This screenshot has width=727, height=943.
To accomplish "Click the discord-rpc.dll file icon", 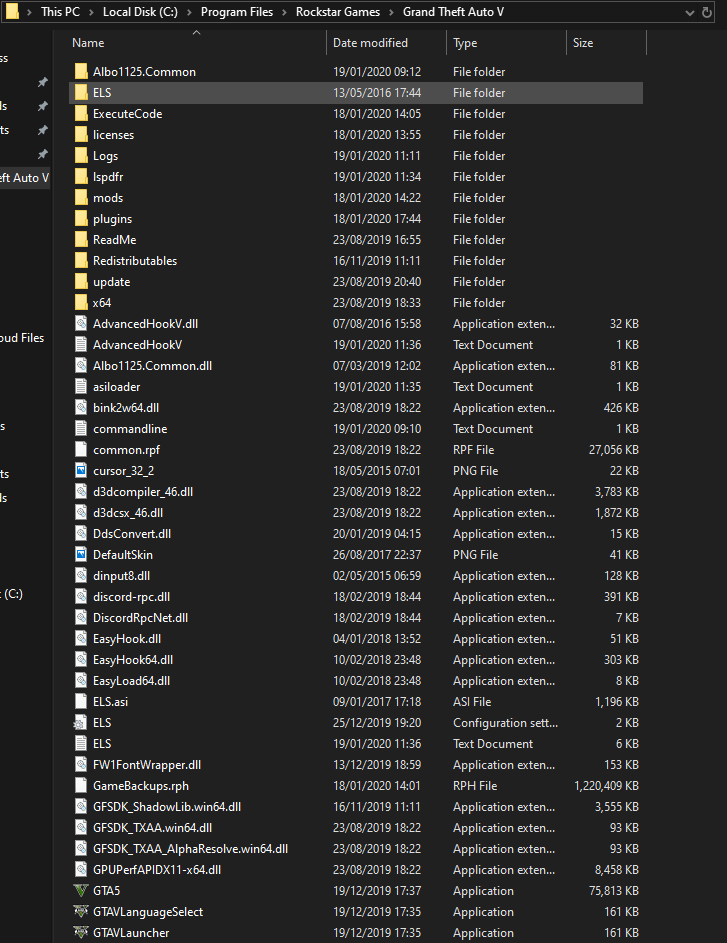I will click(x=81, y=597).
